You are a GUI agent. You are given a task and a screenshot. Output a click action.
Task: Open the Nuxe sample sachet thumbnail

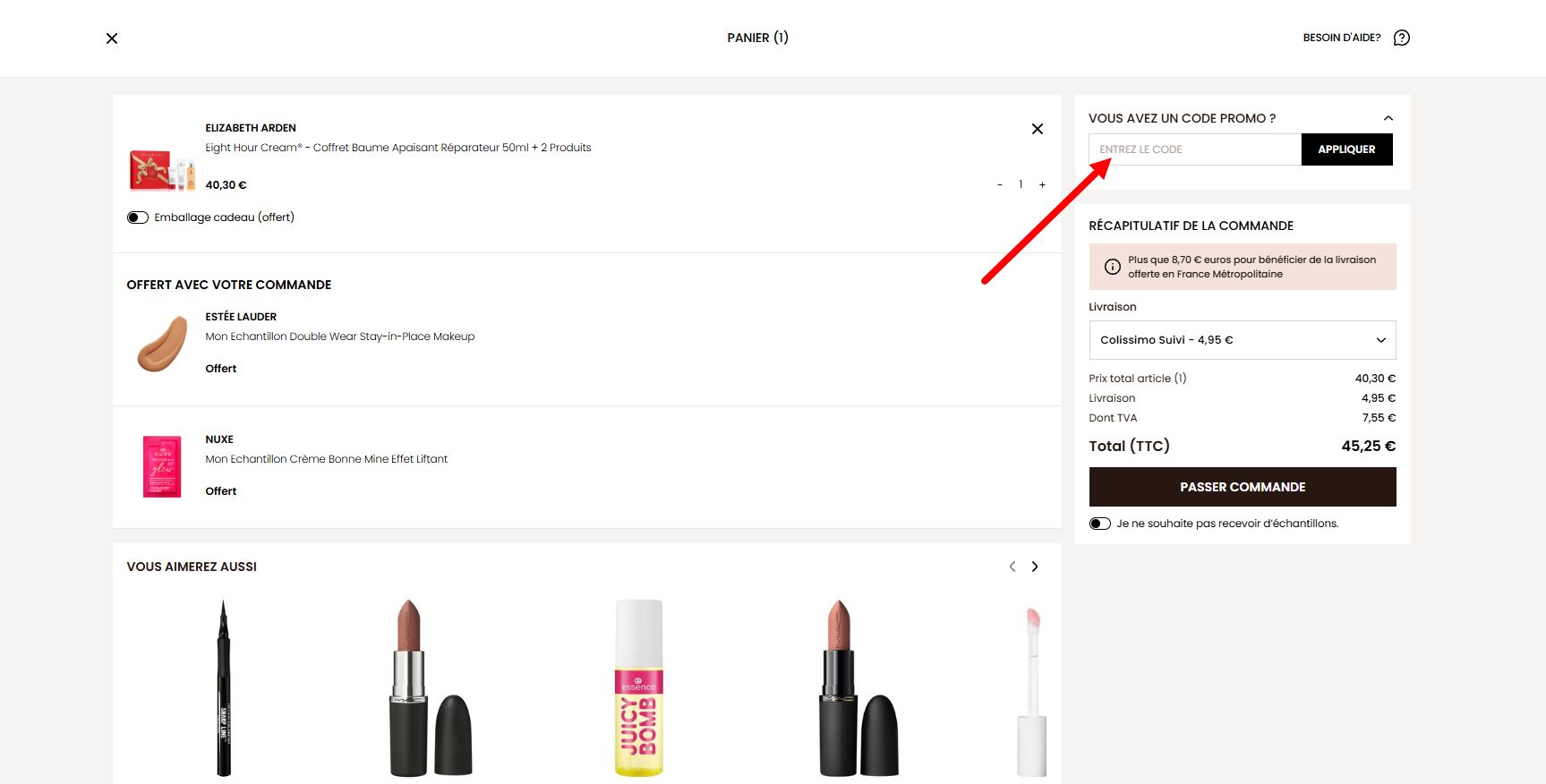(x=162, y=466)
